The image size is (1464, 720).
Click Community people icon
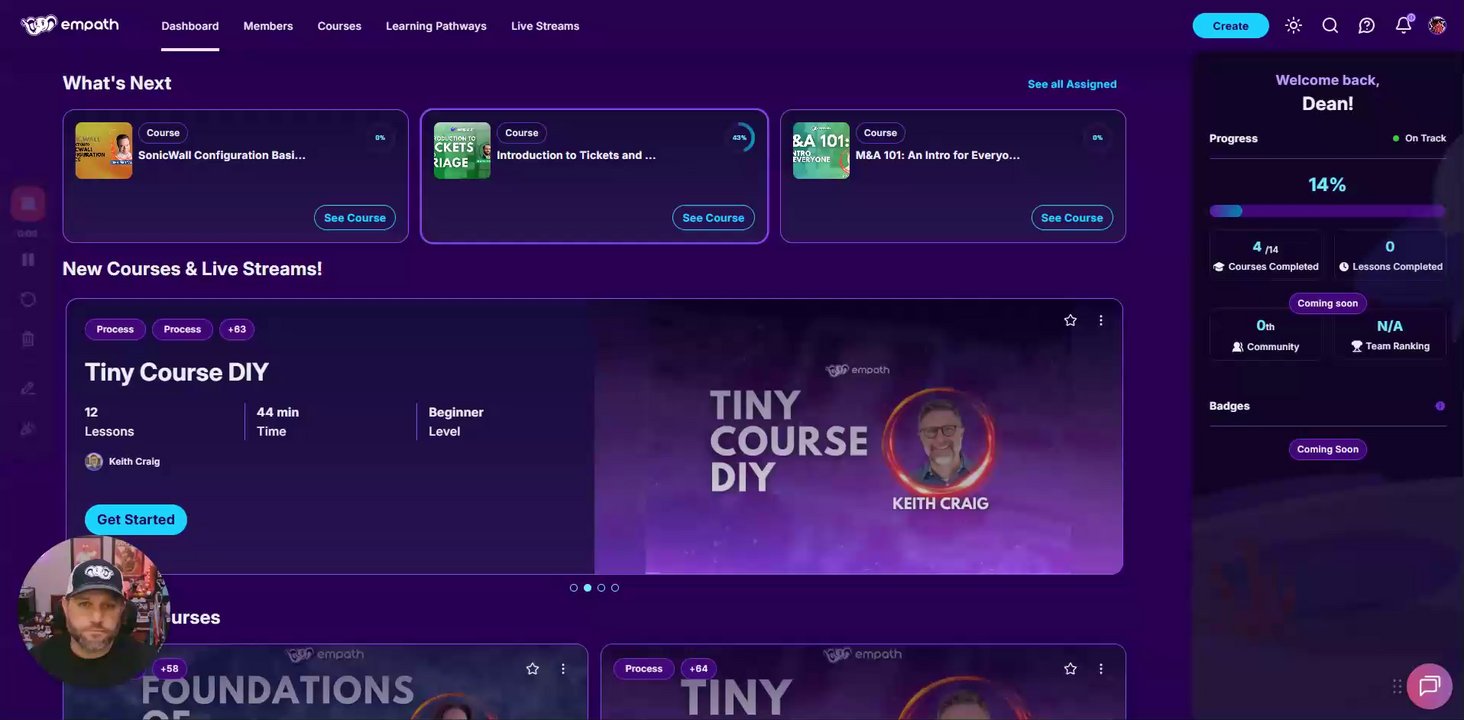(1238, 347)
